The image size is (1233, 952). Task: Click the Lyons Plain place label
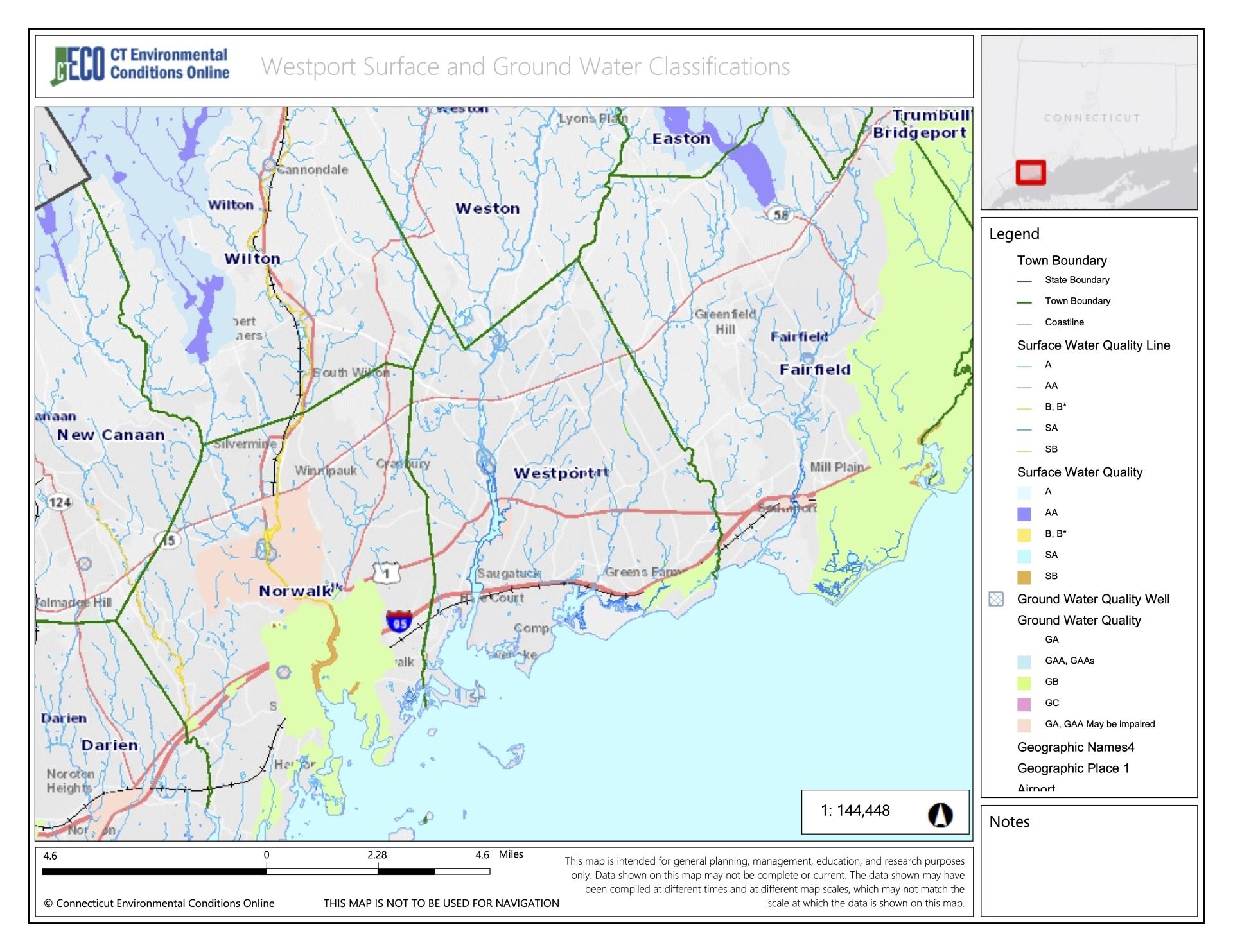593,119
